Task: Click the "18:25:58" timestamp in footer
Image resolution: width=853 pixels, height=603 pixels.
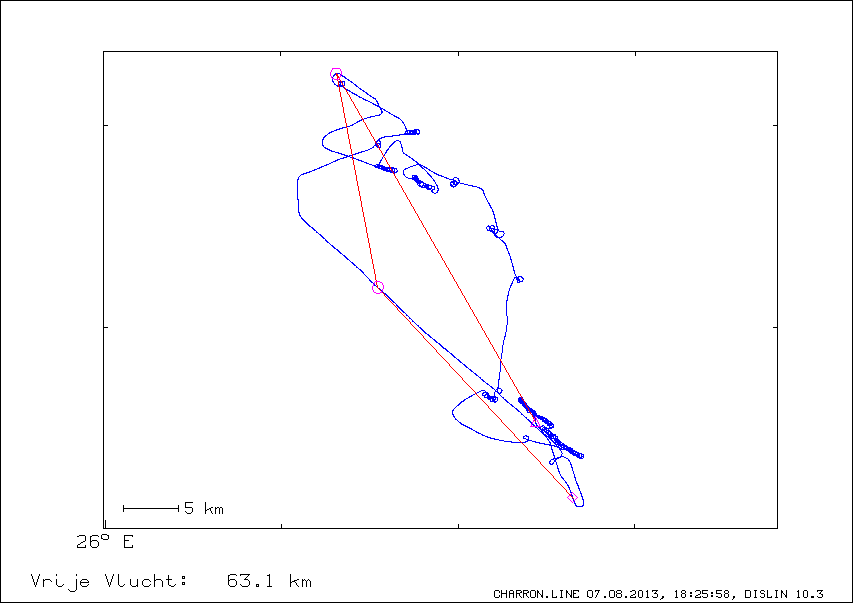Action: [x=702, y=594]
